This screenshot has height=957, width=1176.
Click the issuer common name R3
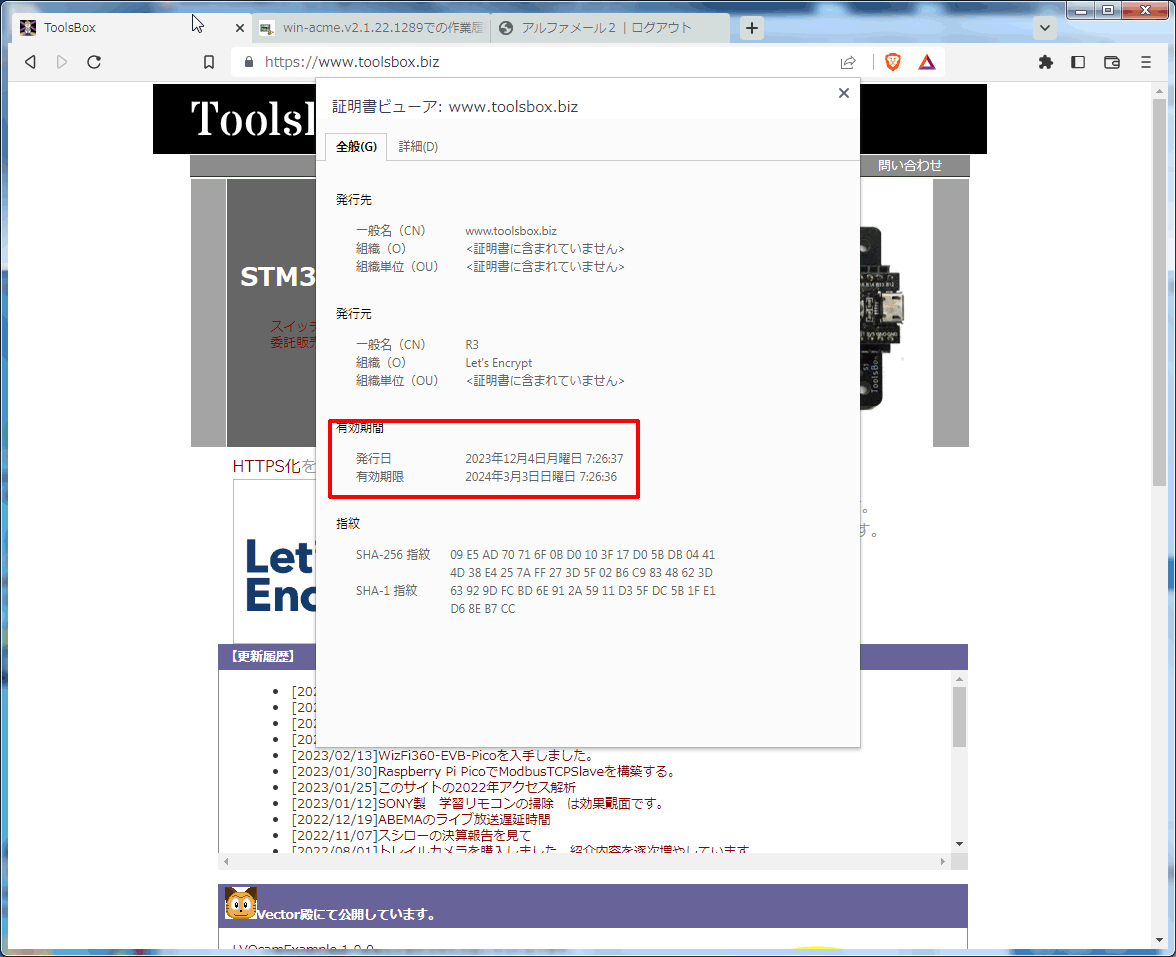click(x=472, y=345)
